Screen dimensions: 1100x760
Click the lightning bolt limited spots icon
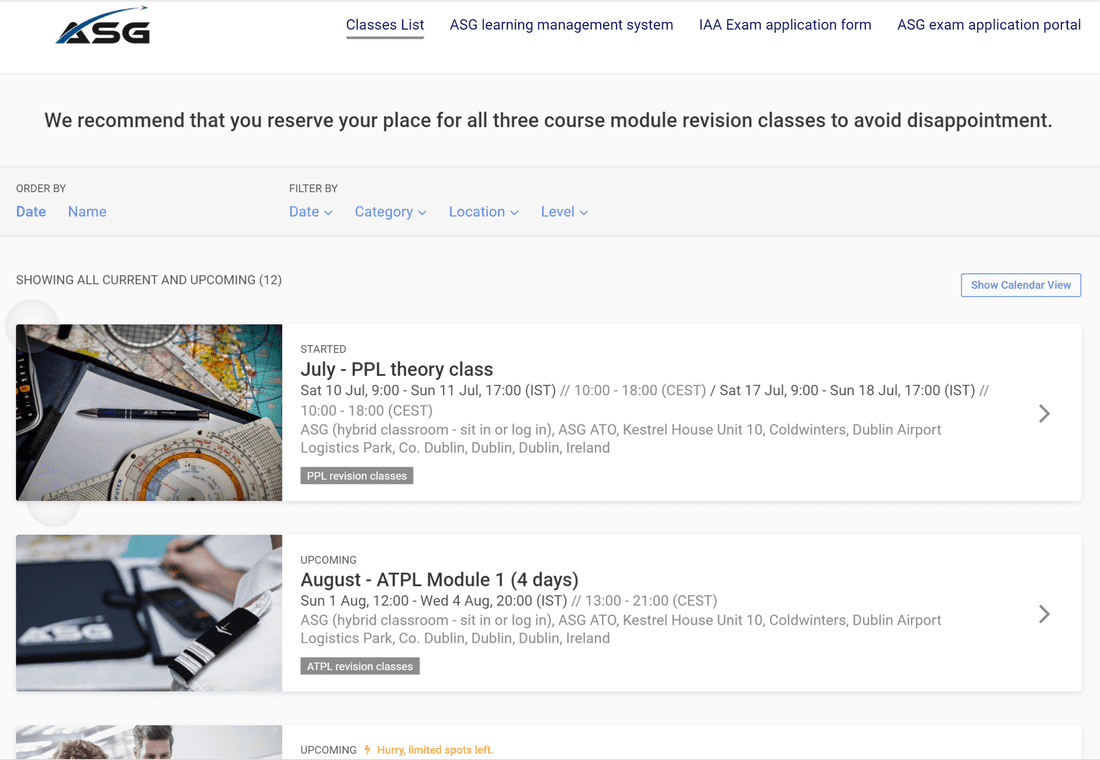click(368, 750)
